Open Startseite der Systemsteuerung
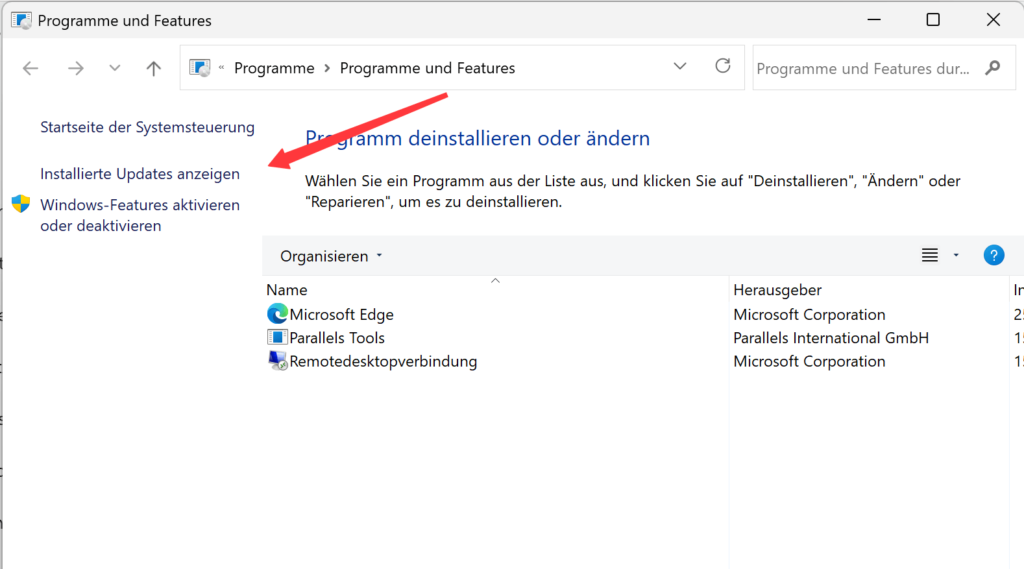This screenshot has height=569, width=1024. [x=148, y=127]
